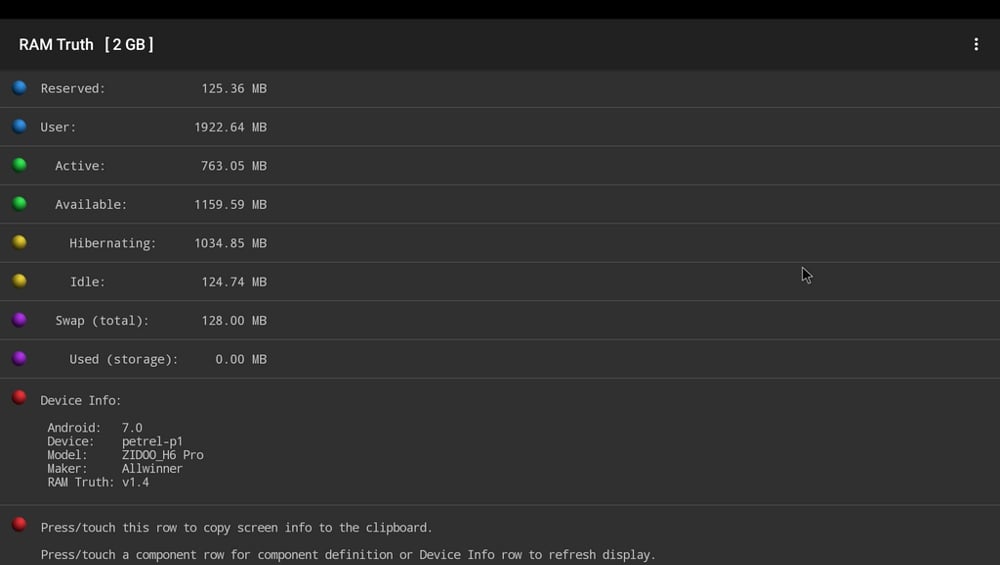The image size is (1000, 565).
Task: Click the 1034.85 MB value
Action: (230, 244)
